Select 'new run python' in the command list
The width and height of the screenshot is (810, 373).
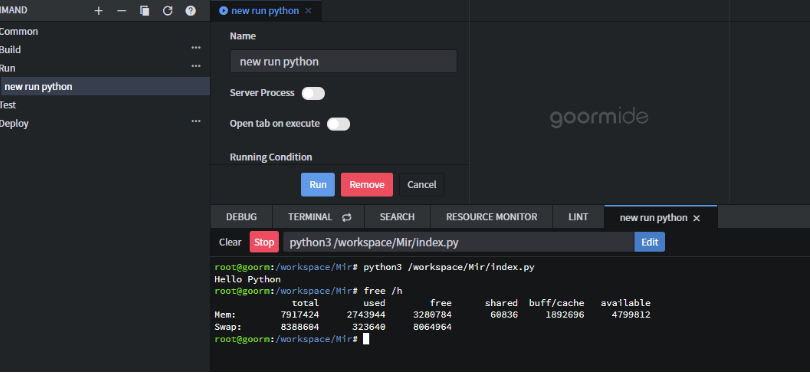(105, 86)
